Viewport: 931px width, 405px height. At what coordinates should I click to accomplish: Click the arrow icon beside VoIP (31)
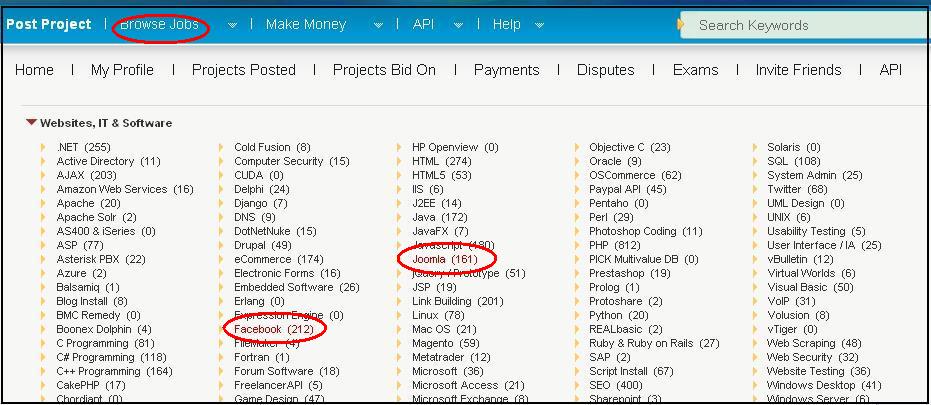(x=755, y=301)
